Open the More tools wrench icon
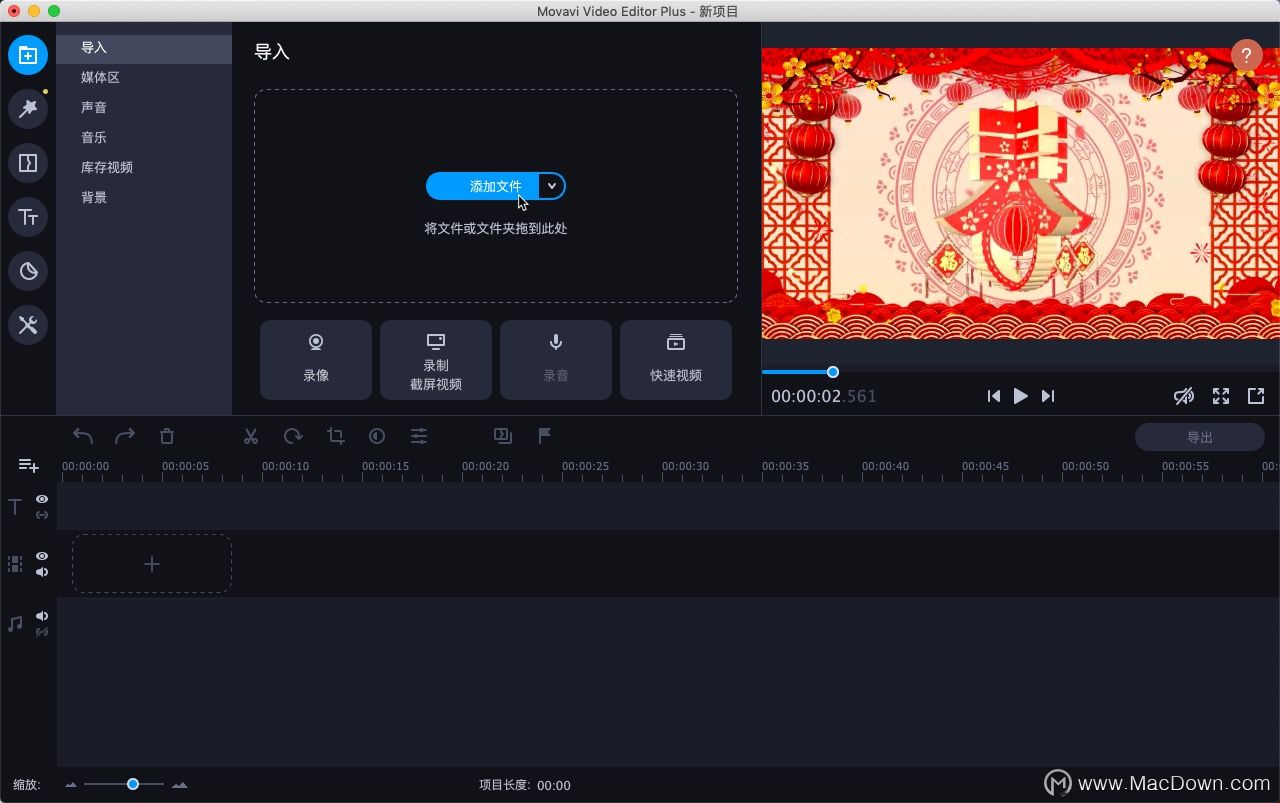Image resolution: width=1280 pixels, height=803 pixels. tap(28, 325)
